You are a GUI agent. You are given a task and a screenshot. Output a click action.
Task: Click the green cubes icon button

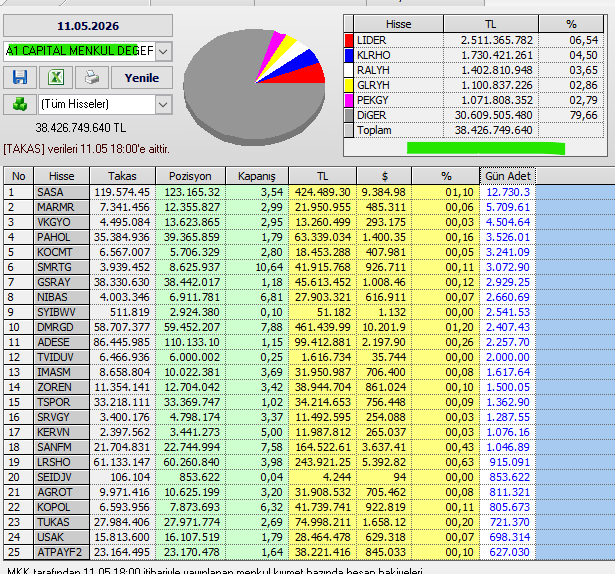20,104
